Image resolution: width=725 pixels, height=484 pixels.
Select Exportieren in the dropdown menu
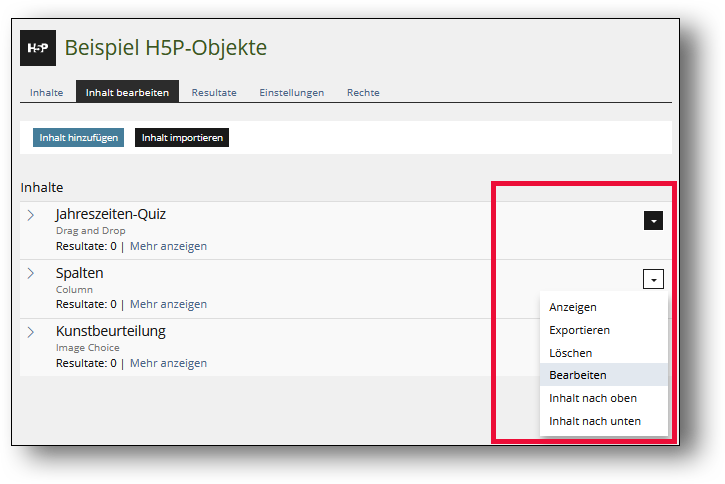pyautogui.click(x=579, y=330)
